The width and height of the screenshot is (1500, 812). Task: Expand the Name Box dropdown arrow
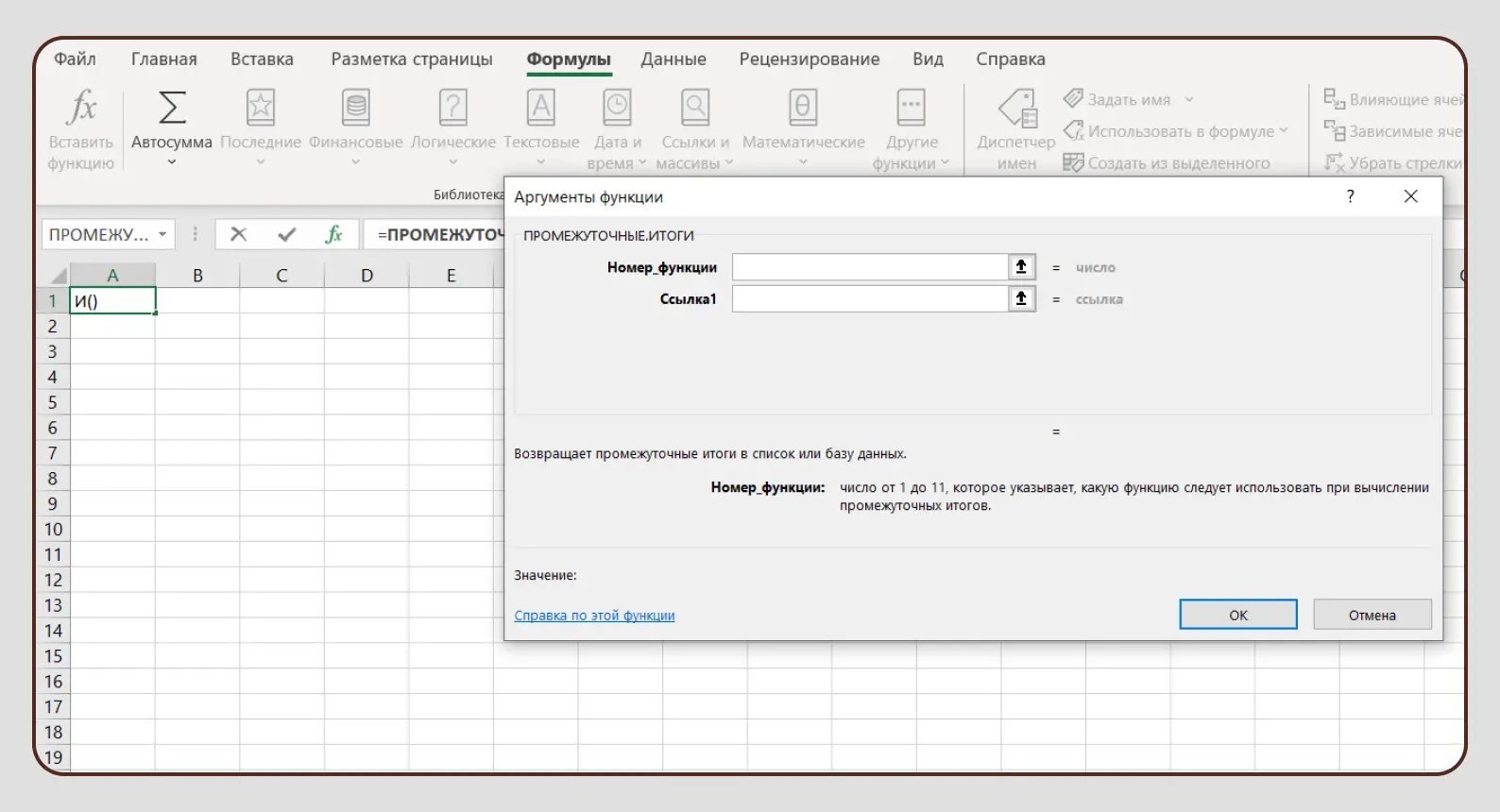[162, 234]
